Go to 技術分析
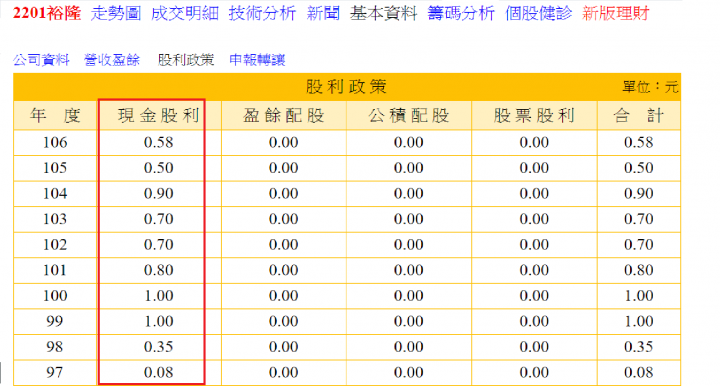The image size is (720, 386). tap(262, 13)
